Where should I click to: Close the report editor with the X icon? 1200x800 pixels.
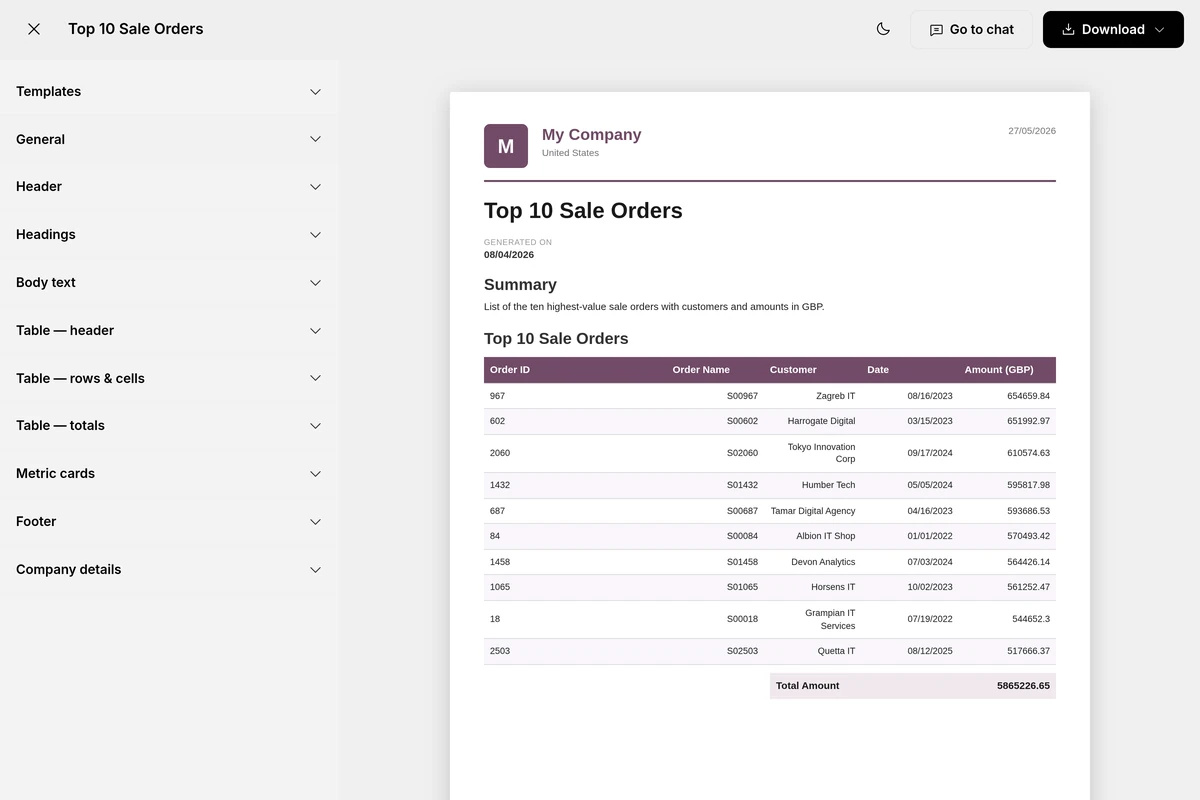pyautogui.click(x=34, y=29)
